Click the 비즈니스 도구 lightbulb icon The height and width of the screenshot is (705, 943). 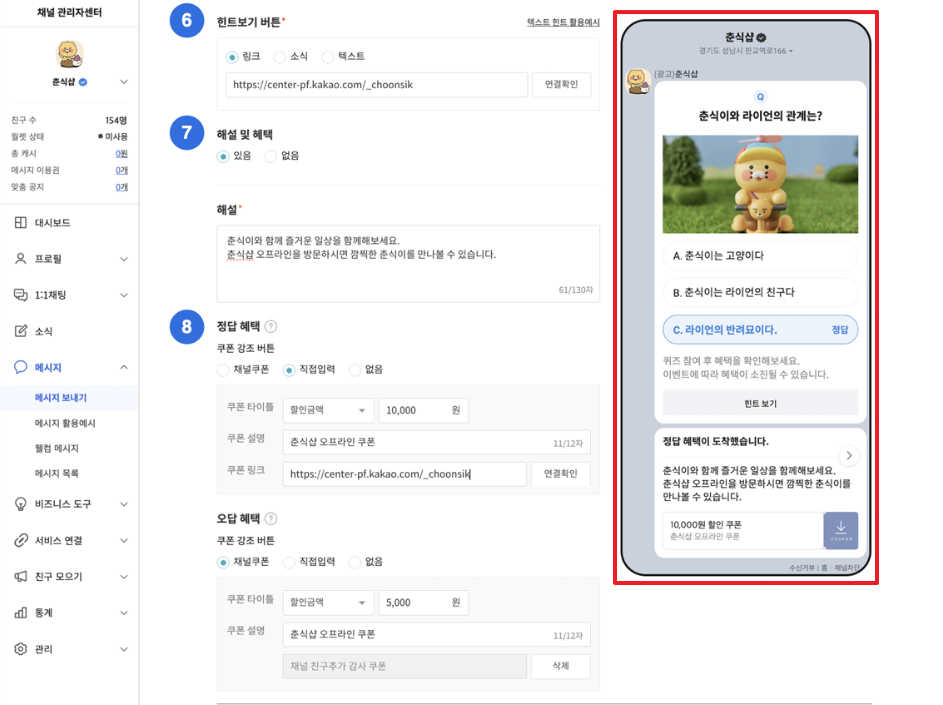(x=20, y=504)
